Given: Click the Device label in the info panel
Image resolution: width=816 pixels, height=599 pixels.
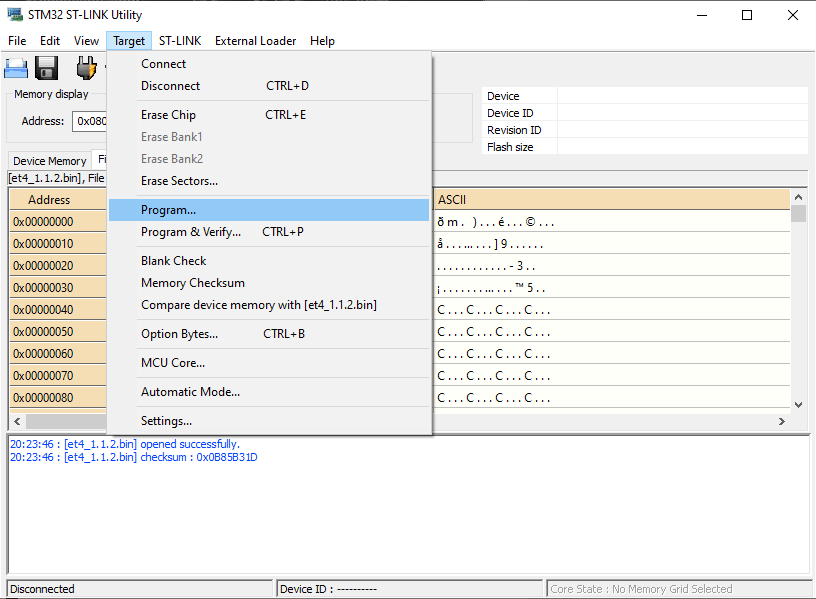Looking at the screenshot, I should pos(503,96).
